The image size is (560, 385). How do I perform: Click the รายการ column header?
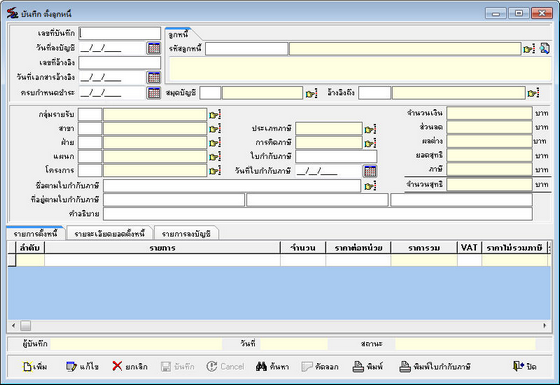[x=162, y=248]
